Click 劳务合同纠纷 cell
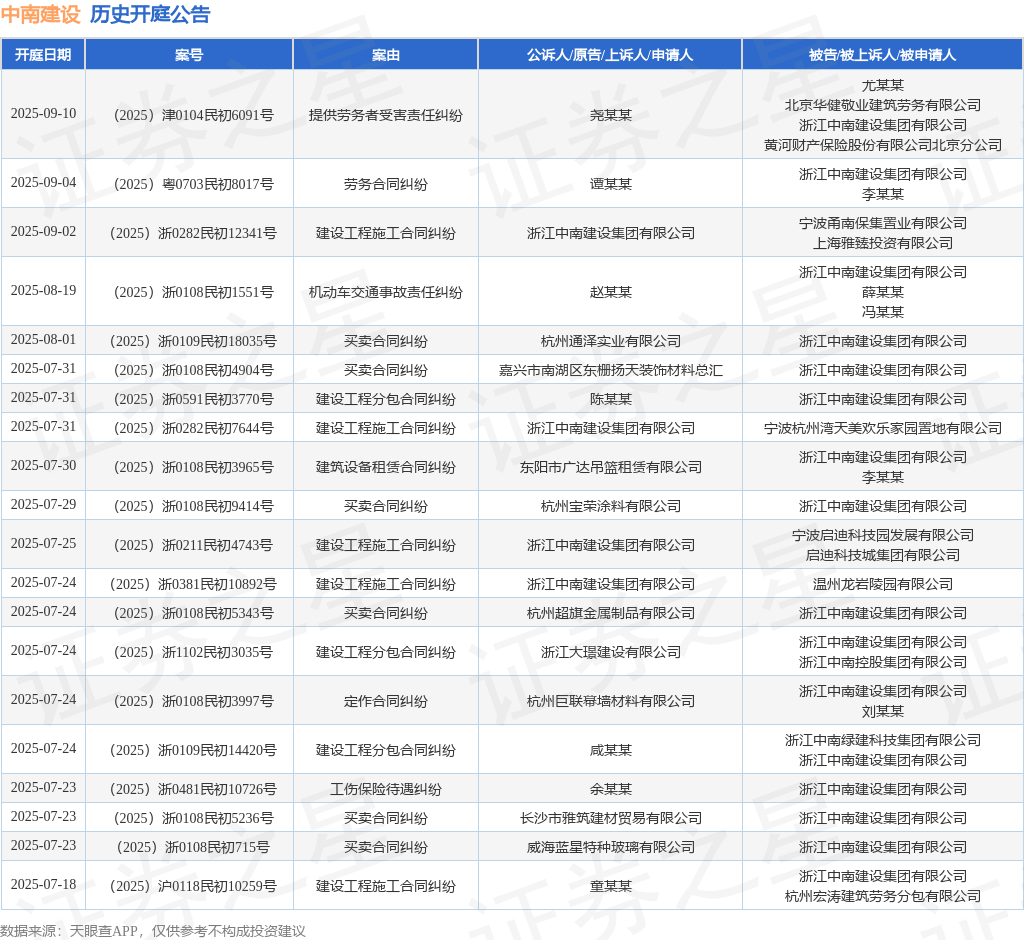 pyautogui.click(x=385, y=184)
